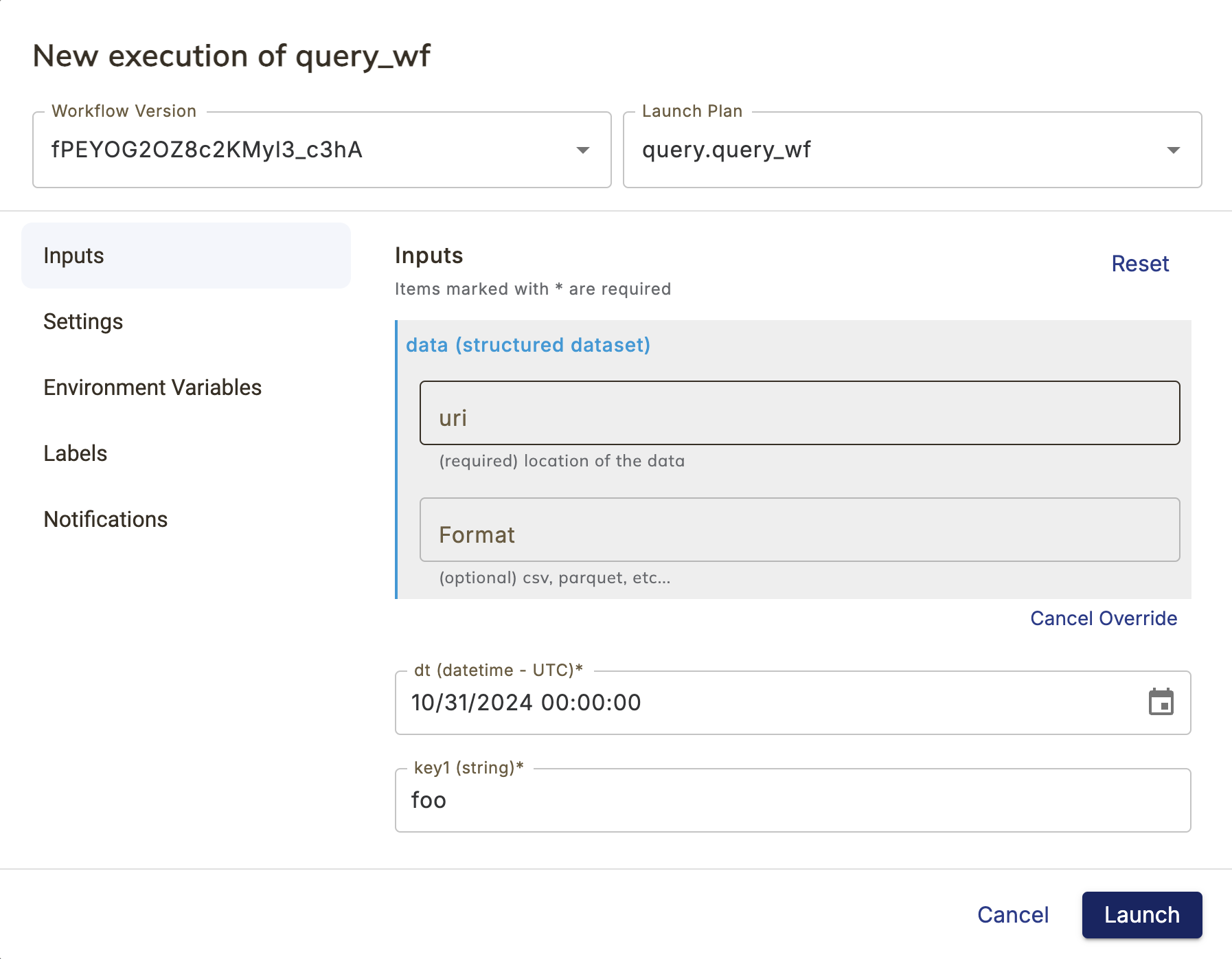This screenshot has height=959, width=1232.
Task: Click the Workflow Version dropdown arrow
Action: 582,149
